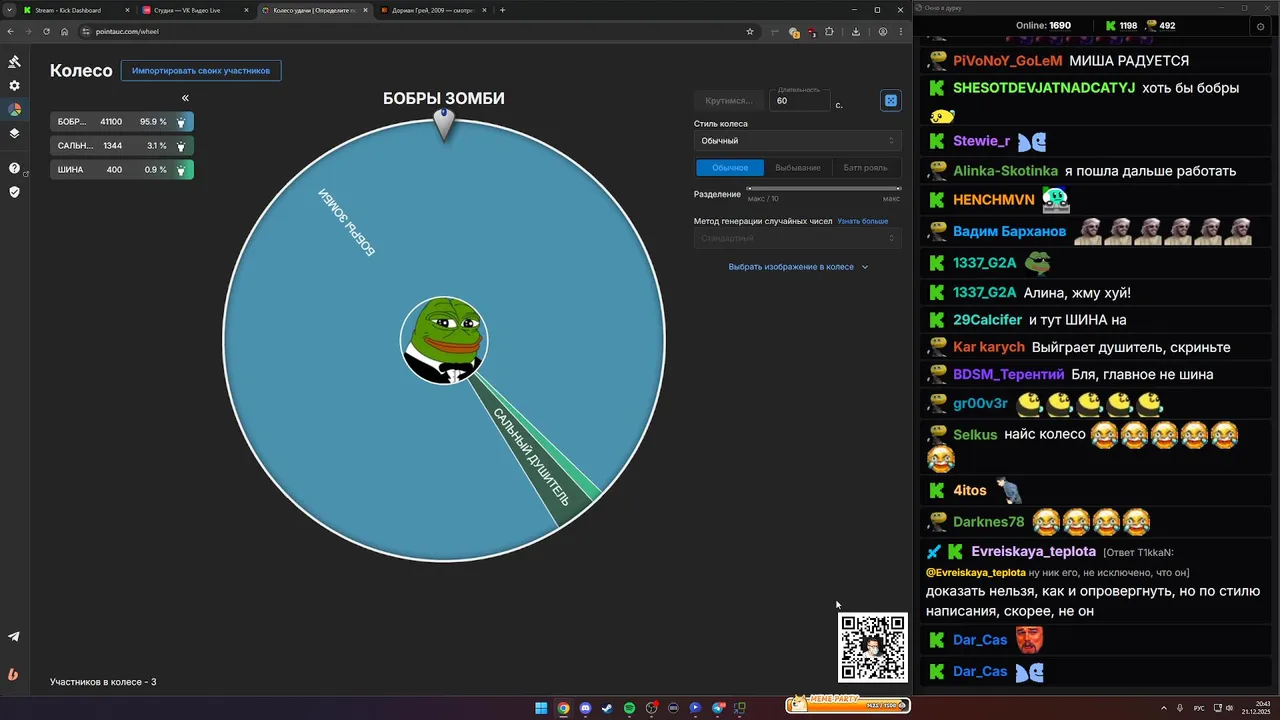Go to browser home page icon
The image size is (1280, 720).
64,31
